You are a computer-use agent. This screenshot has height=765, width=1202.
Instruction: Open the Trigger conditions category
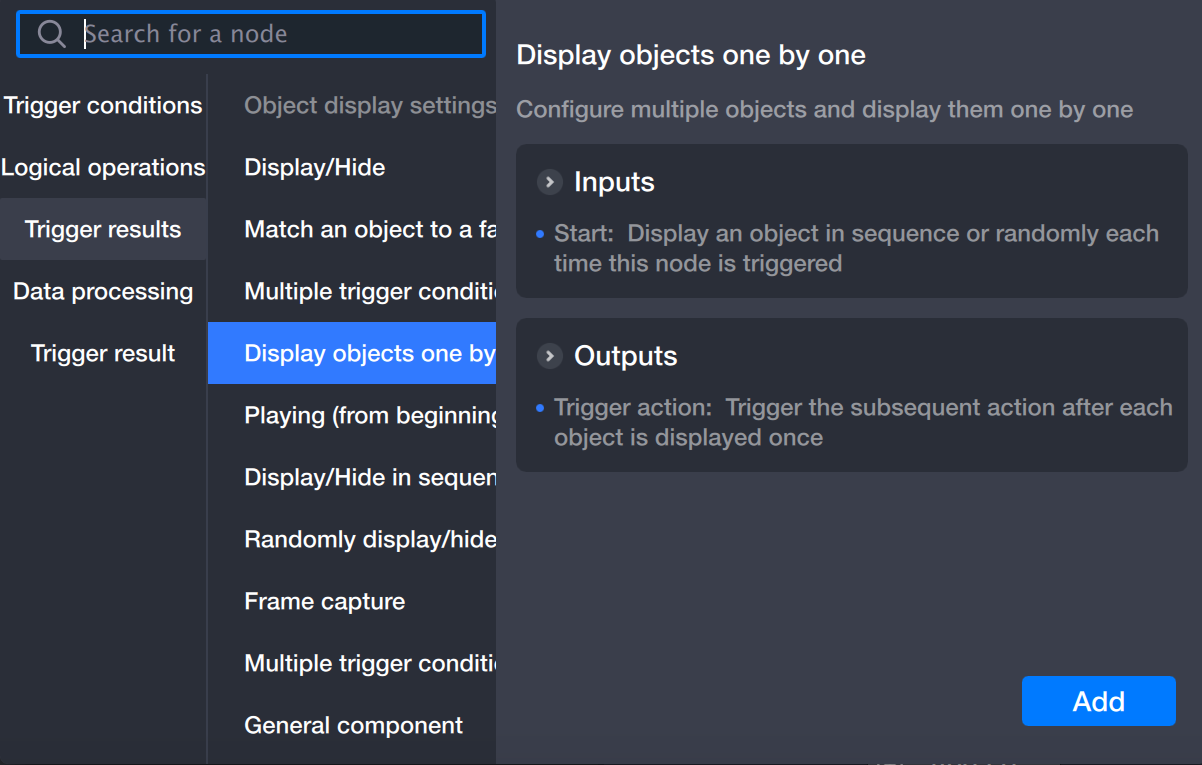pos(103,105)
